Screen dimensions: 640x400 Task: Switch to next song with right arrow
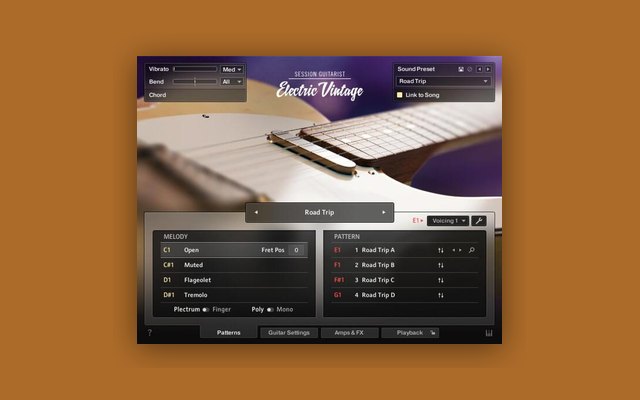(x=384, y=212)
